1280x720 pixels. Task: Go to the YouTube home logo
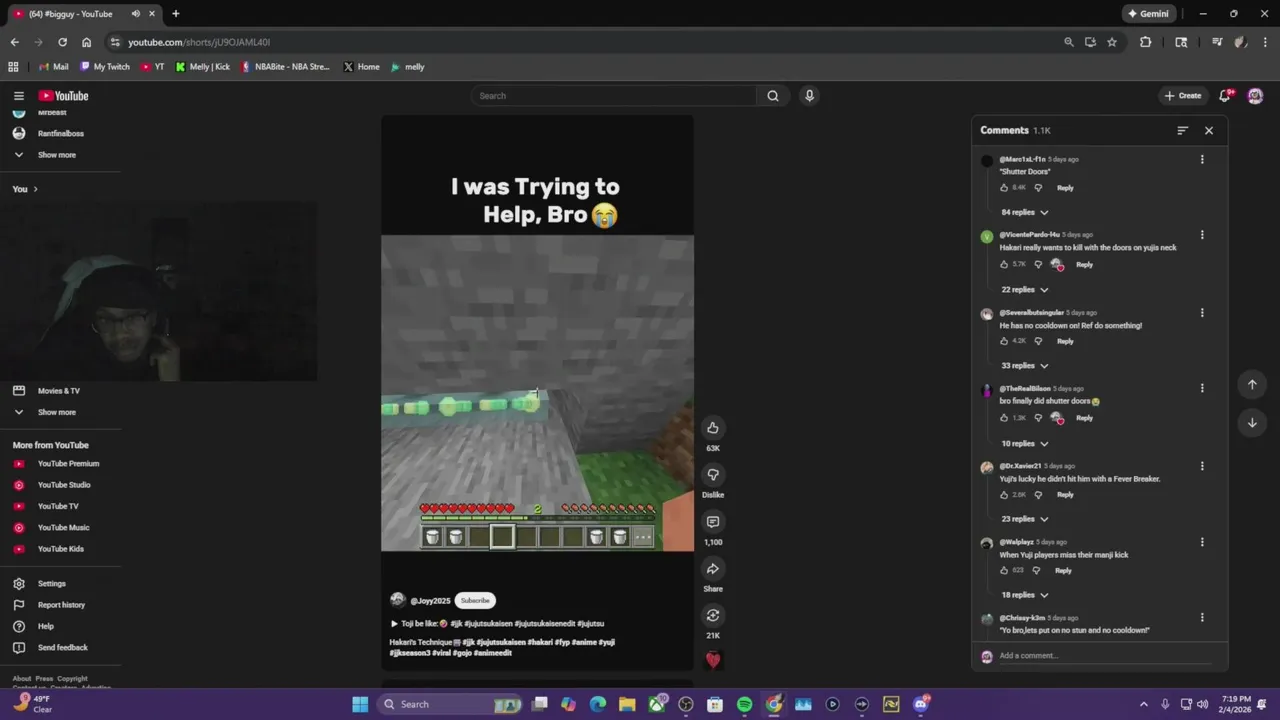point(63,96)
